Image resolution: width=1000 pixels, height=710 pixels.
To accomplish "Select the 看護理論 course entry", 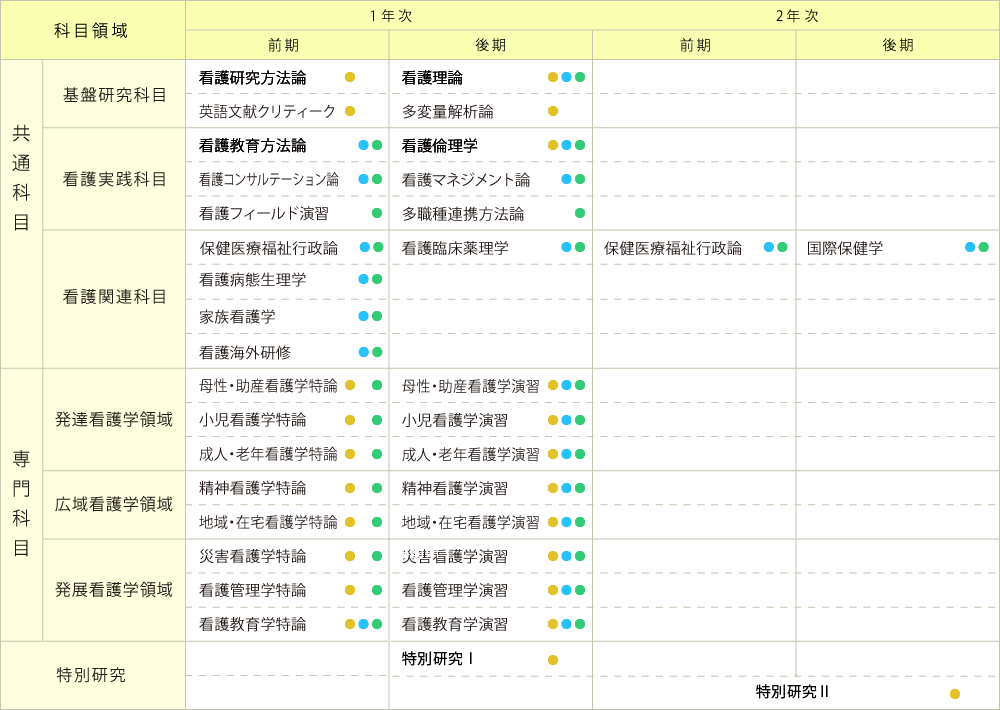I will click(x=432, y=78).
